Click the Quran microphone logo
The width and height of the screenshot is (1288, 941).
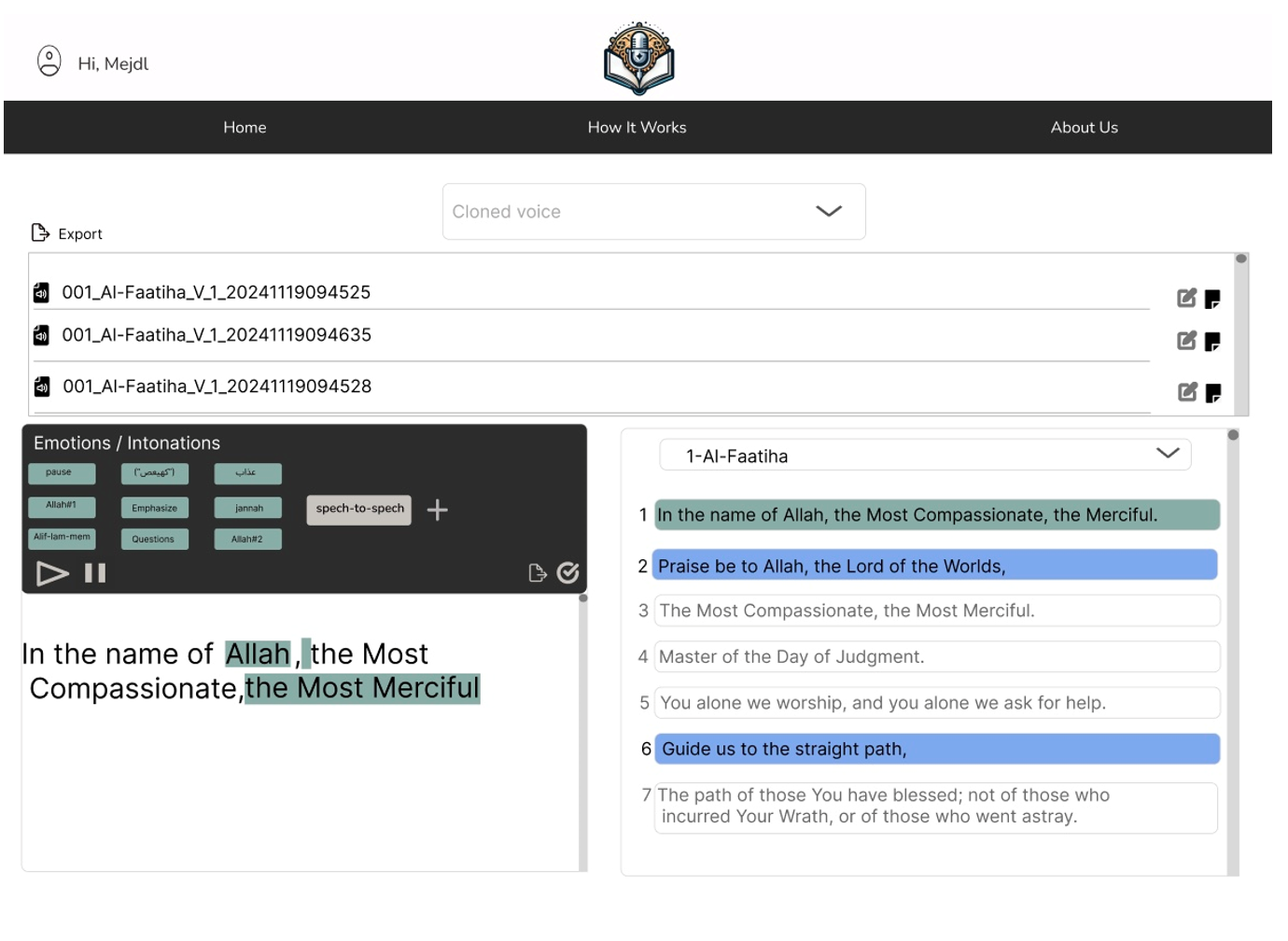(638, 59)
